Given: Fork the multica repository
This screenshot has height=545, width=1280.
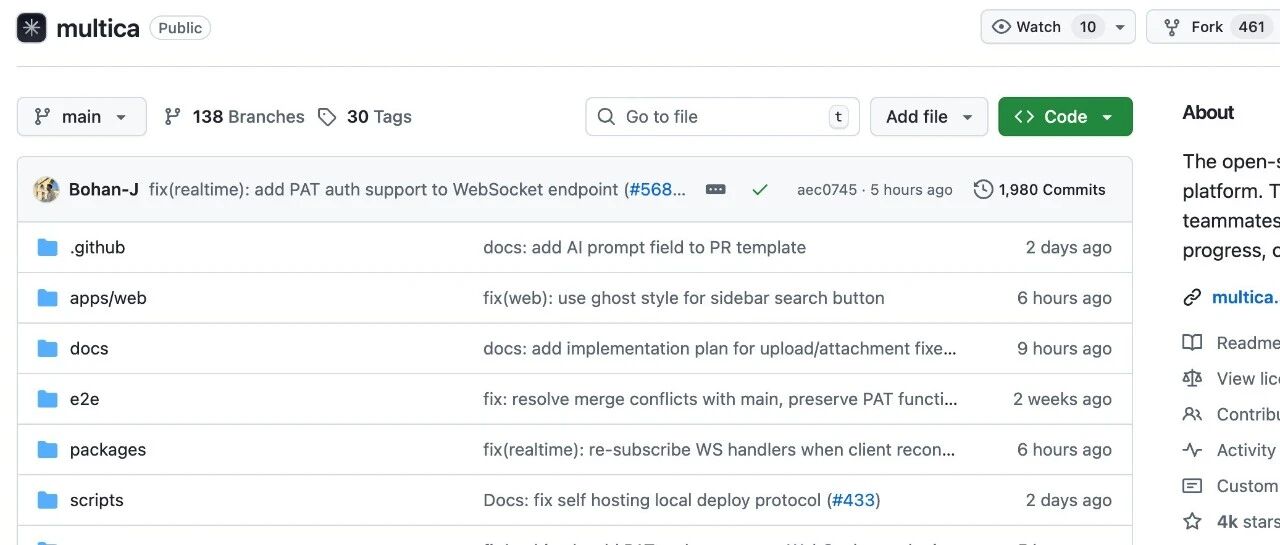Looking at the screenshot, I should click(x=1207, y=27).
